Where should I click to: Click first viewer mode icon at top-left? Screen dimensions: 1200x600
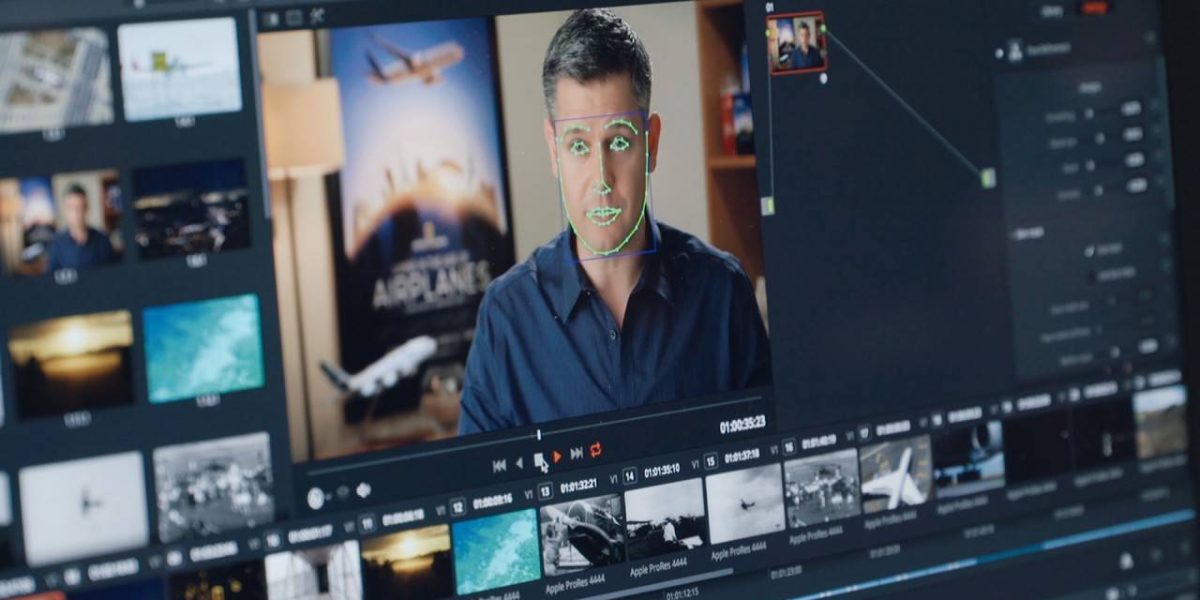tap(270, 18)
